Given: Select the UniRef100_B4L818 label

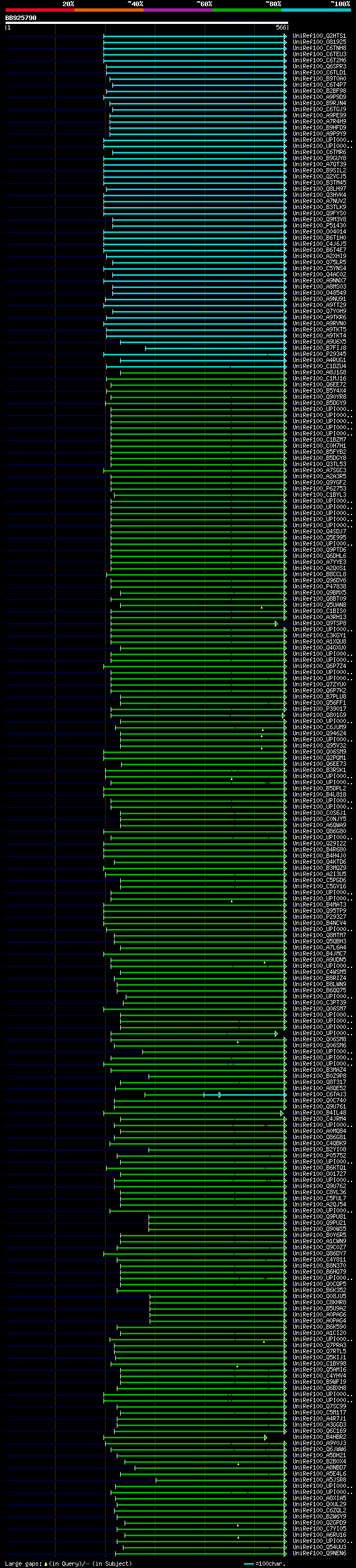Looking at the screenshot, I should [x=319, y=795].
